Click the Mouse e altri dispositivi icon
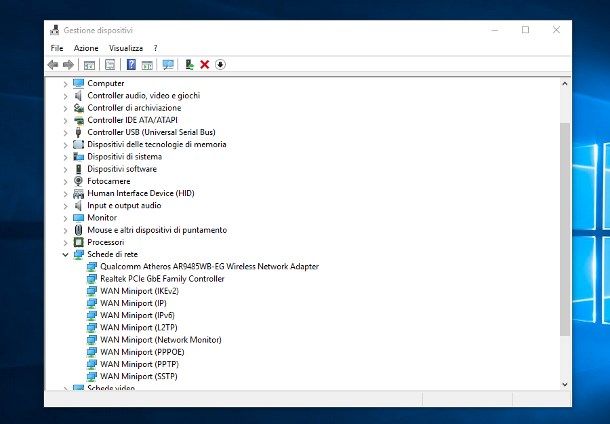Screen dimensions: 610x424 point(79,230)
